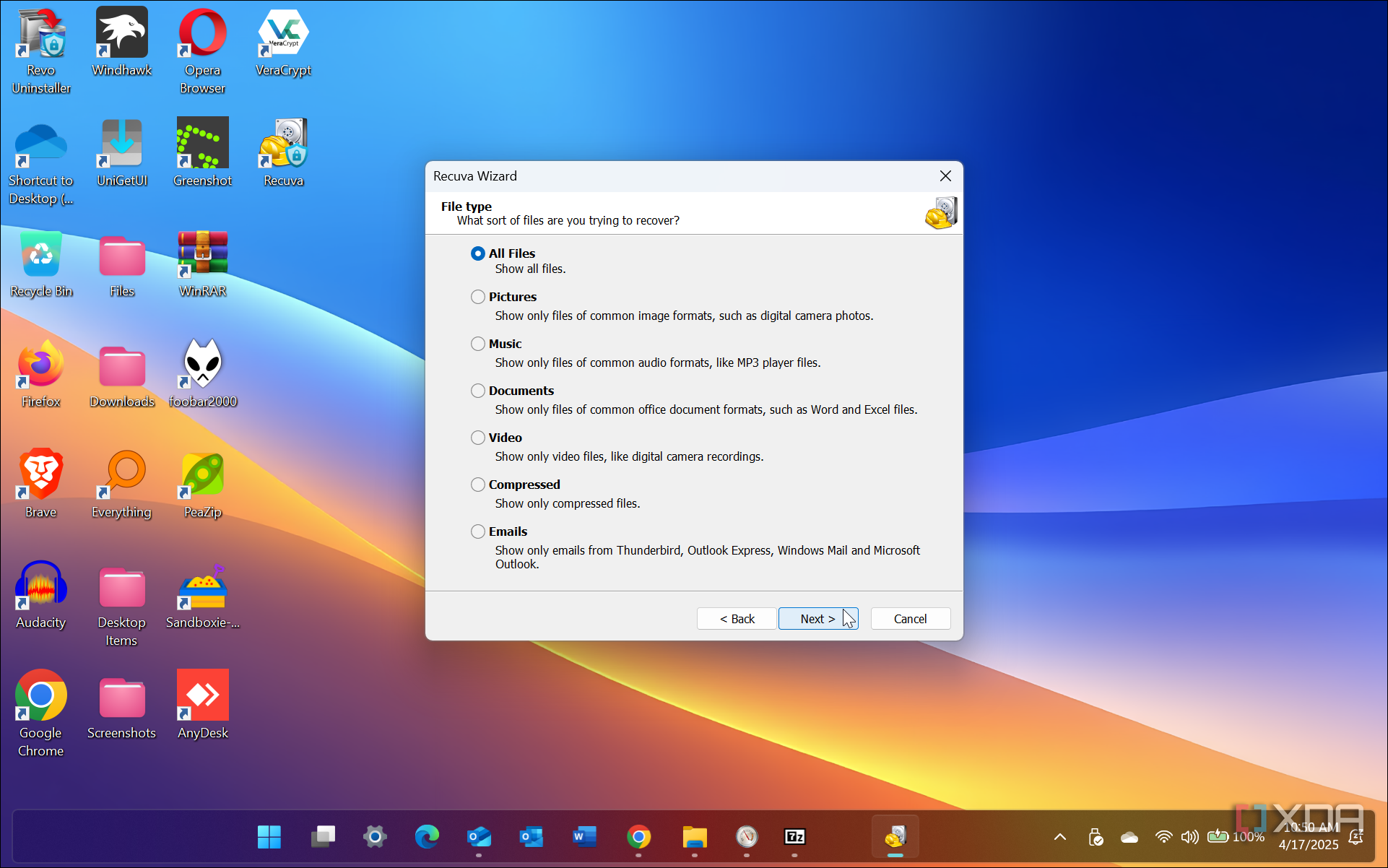Open AnyDesk desktop shortcut
The width and height of the screenshot is (1388, 868).
[203, 706]
